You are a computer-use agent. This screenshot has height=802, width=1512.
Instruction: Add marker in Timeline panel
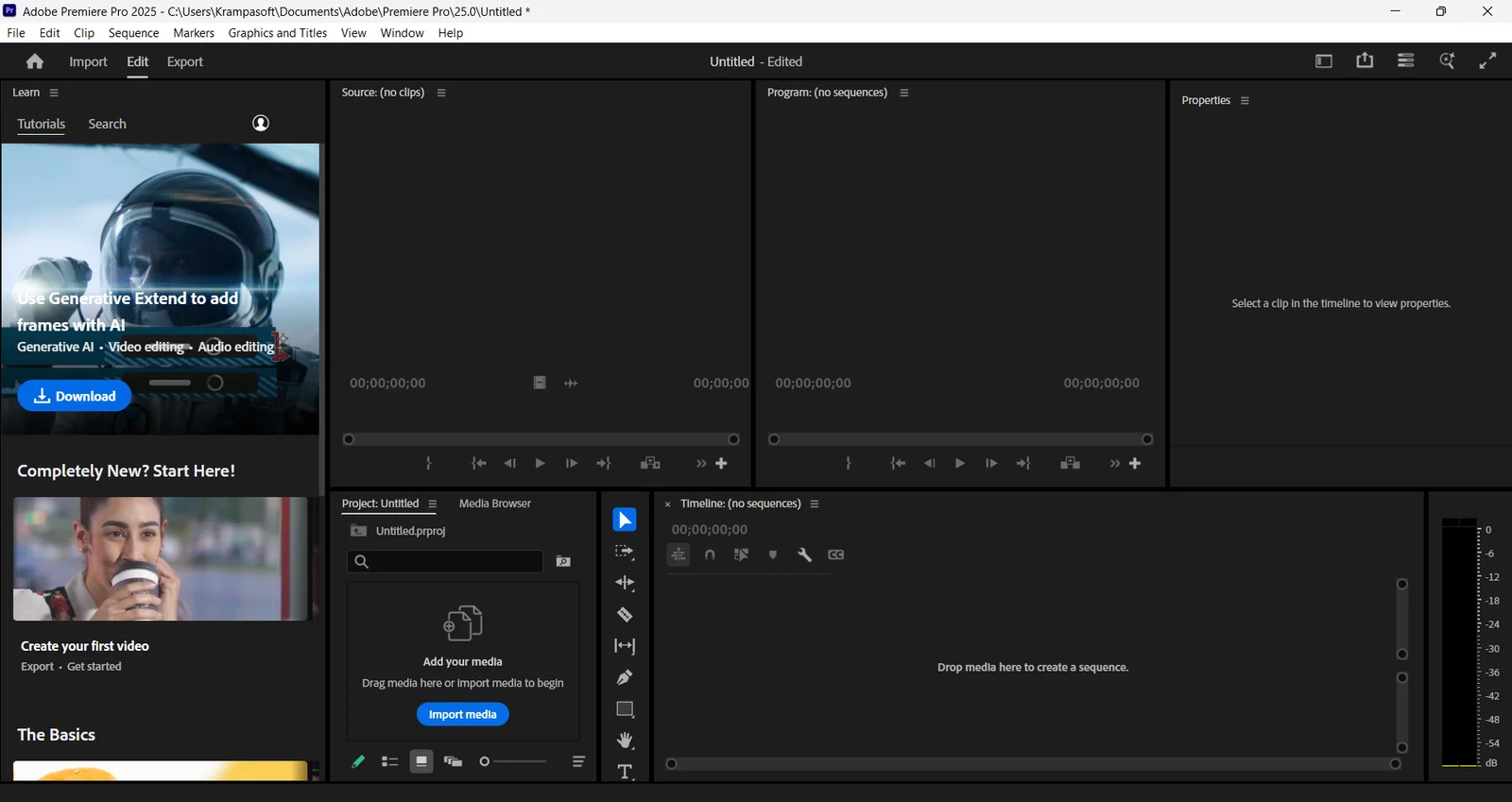click(x=773, y=555)
